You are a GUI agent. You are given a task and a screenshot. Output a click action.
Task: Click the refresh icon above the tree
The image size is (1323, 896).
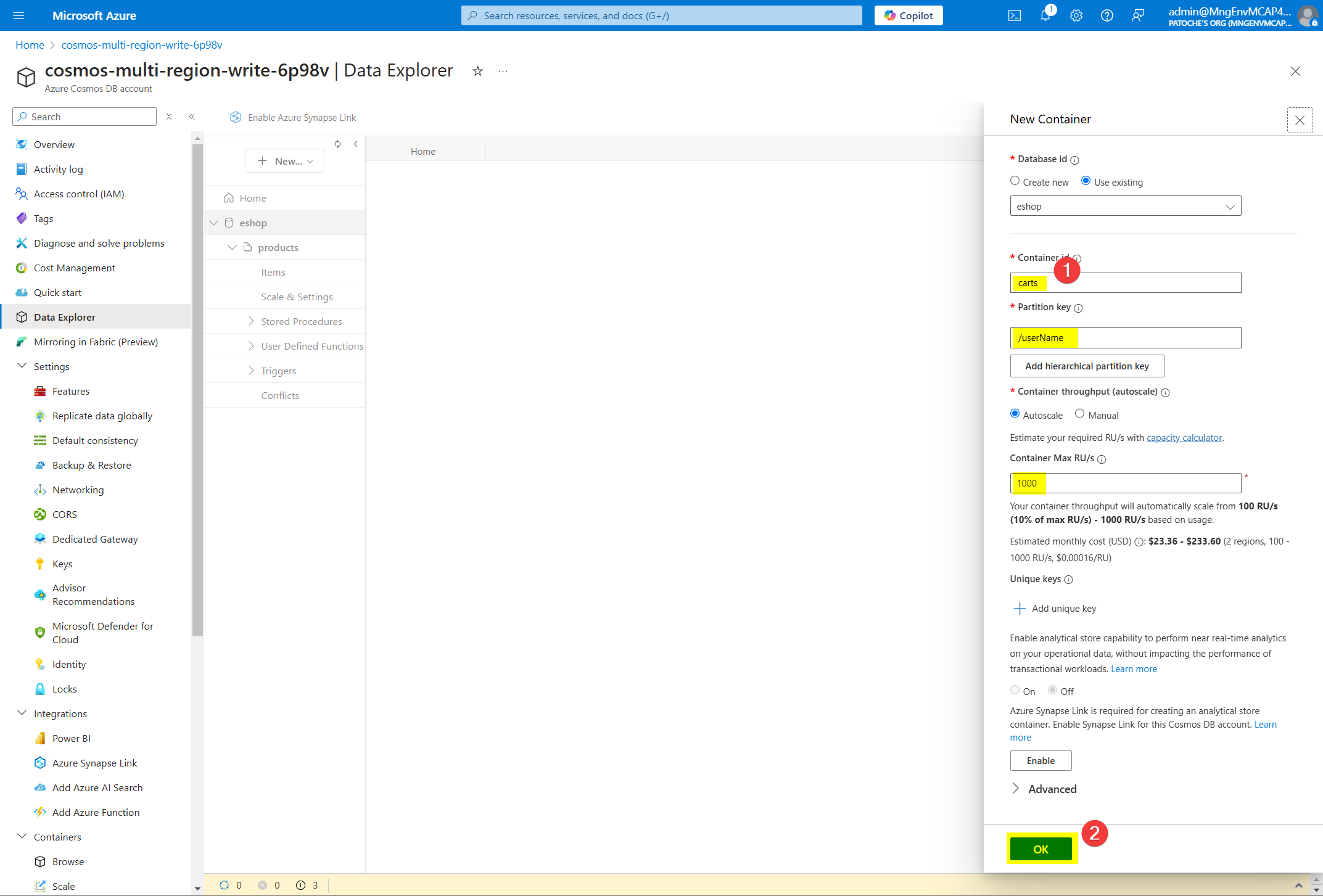[x=337, y=144]
